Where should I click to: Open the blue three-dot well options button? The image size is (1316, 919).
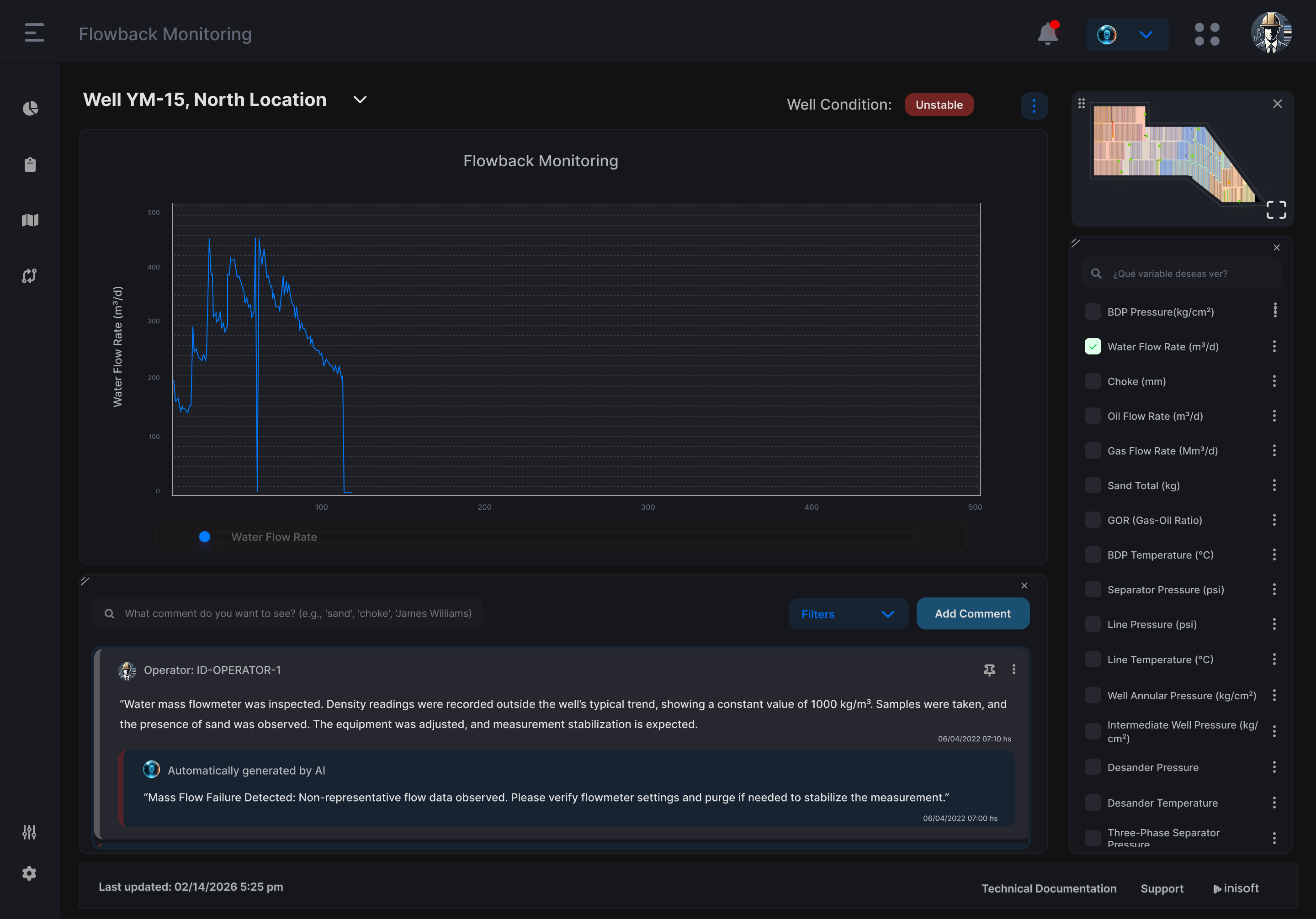1034,106
